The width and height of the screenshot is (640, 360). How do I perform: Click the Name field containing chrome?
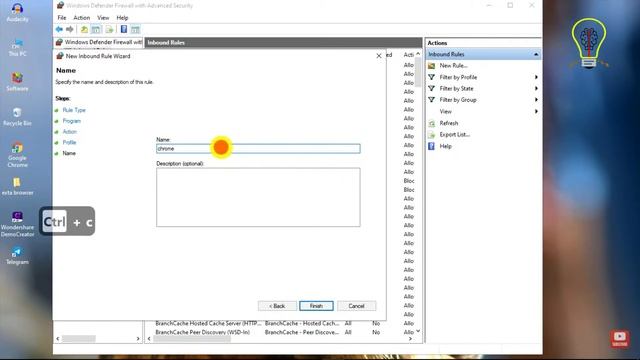tap(258, 149)
